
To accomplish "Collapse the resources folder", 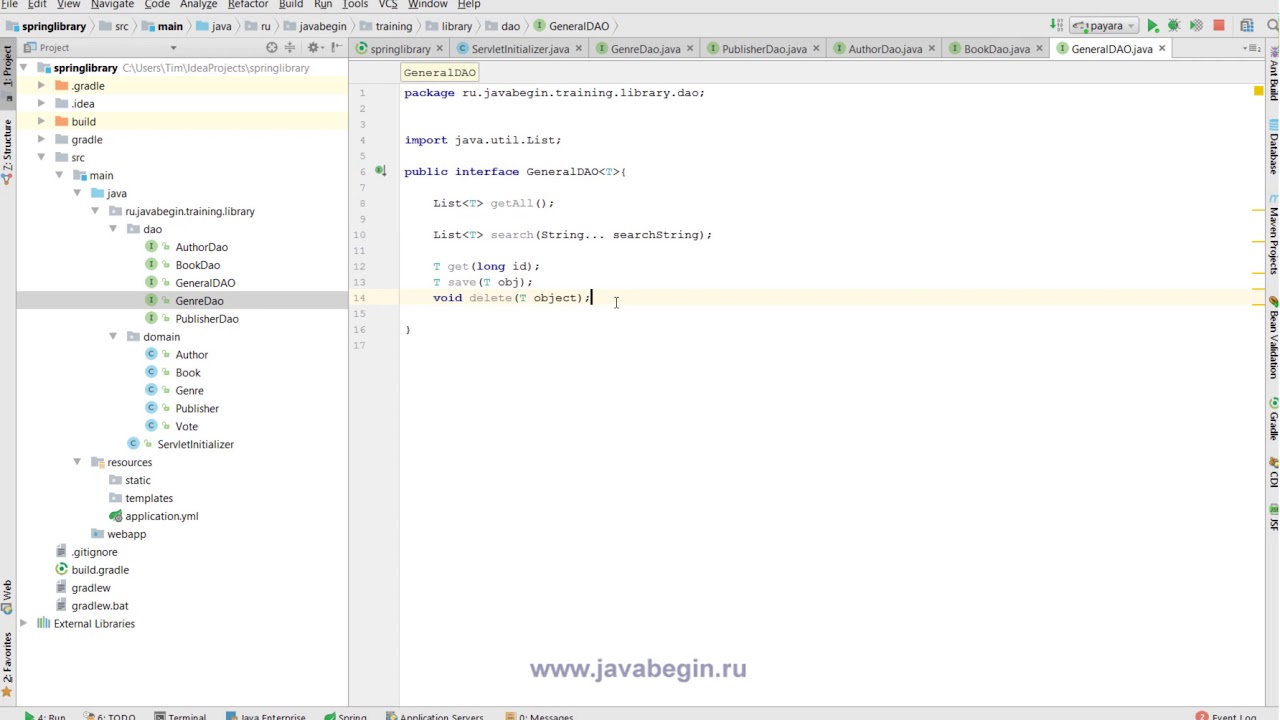I will pos(77,462).
